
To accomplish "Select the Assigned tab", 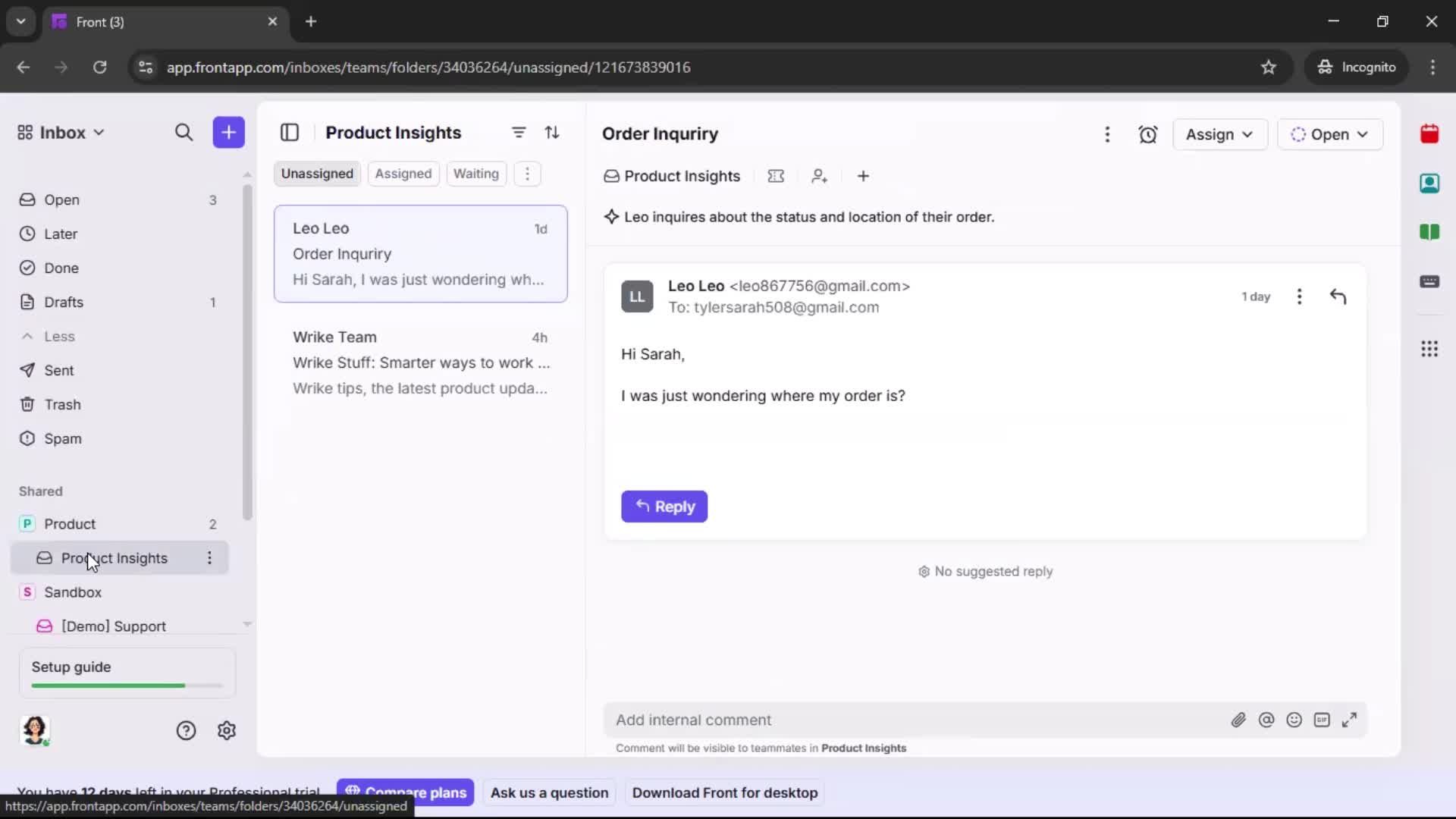I will [403, 174].
